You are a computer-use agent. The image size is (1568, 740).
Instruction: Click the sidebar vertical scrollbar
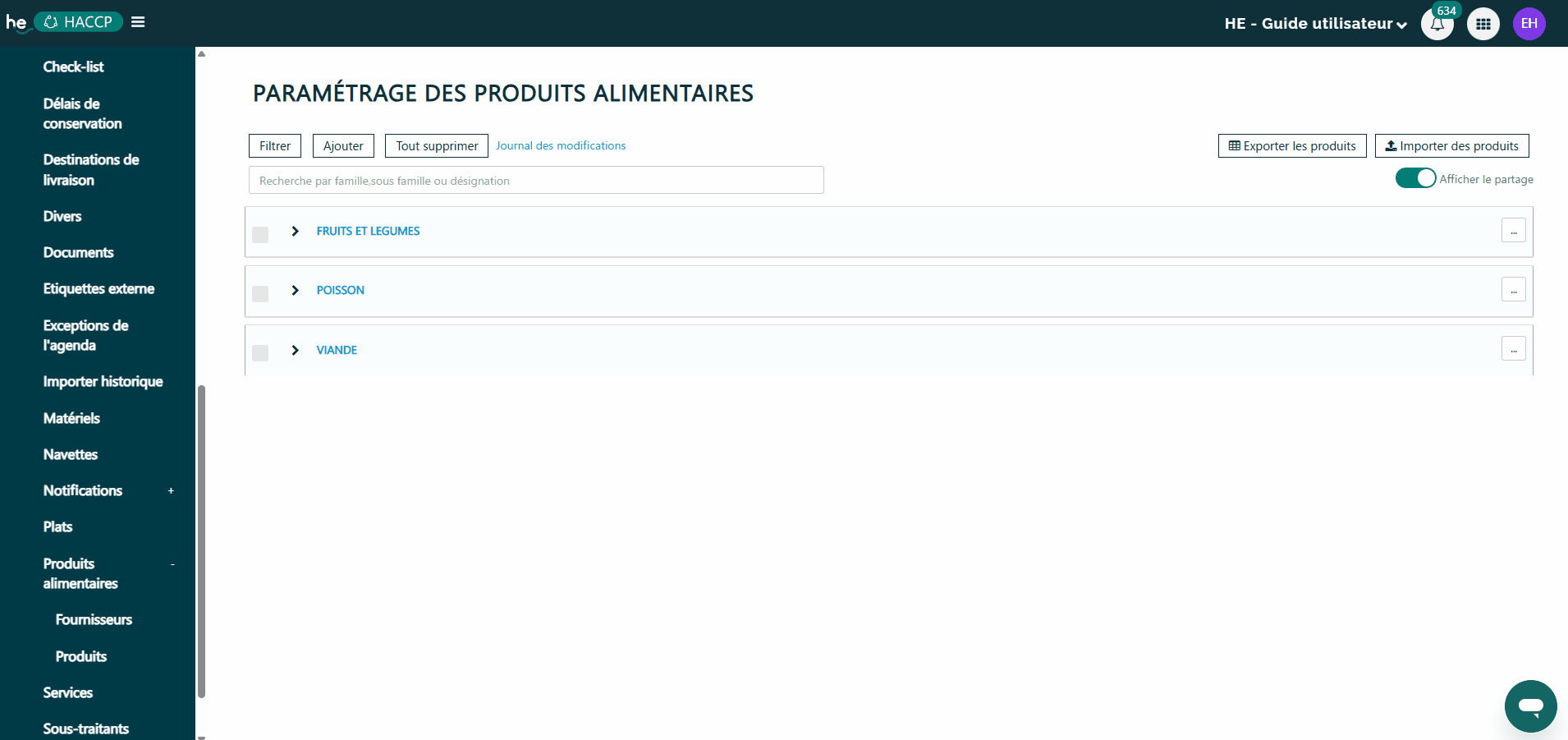click(201, 542)
